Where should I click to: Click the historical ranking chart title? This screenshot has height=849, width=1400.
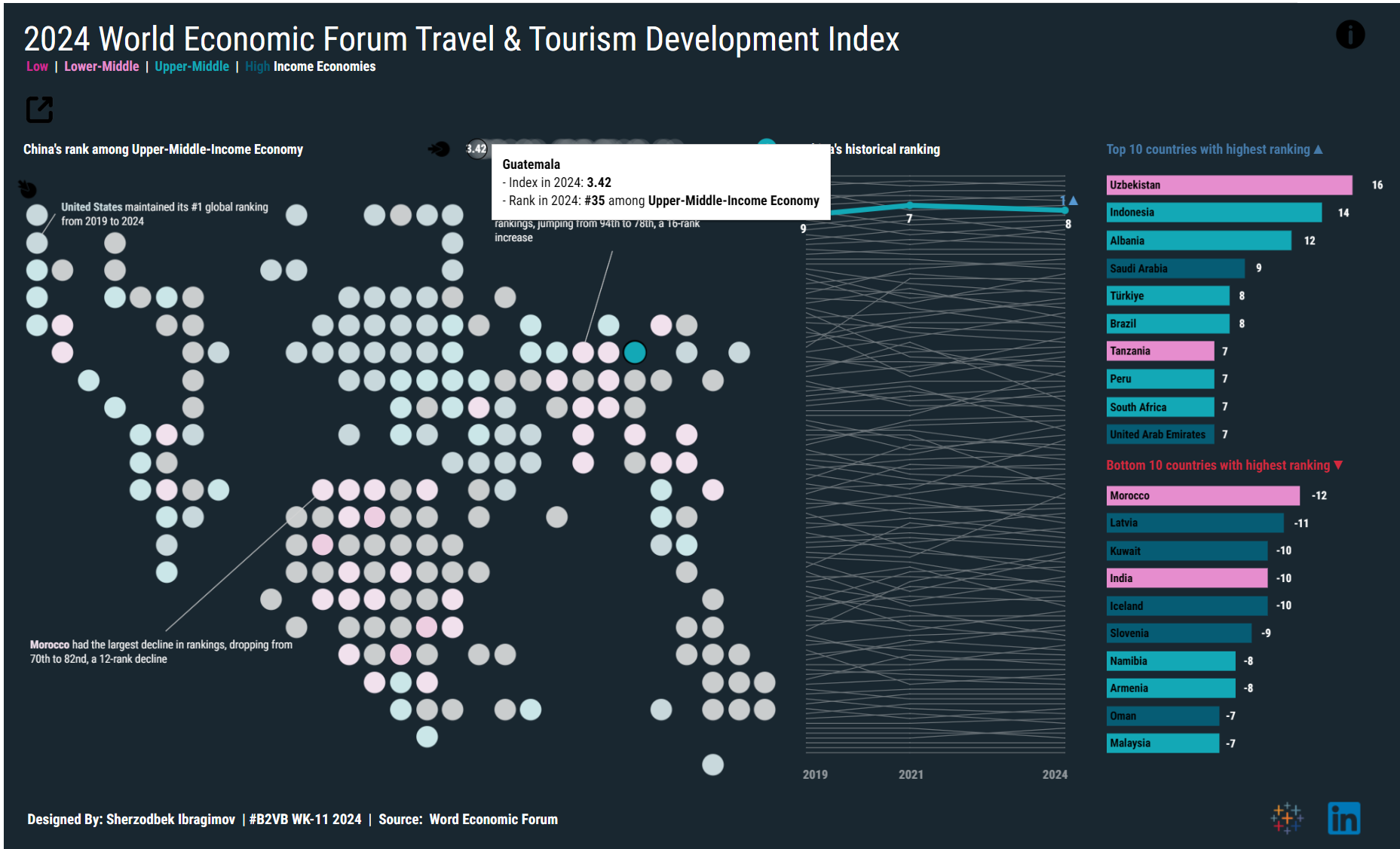[x=885, y=149]
